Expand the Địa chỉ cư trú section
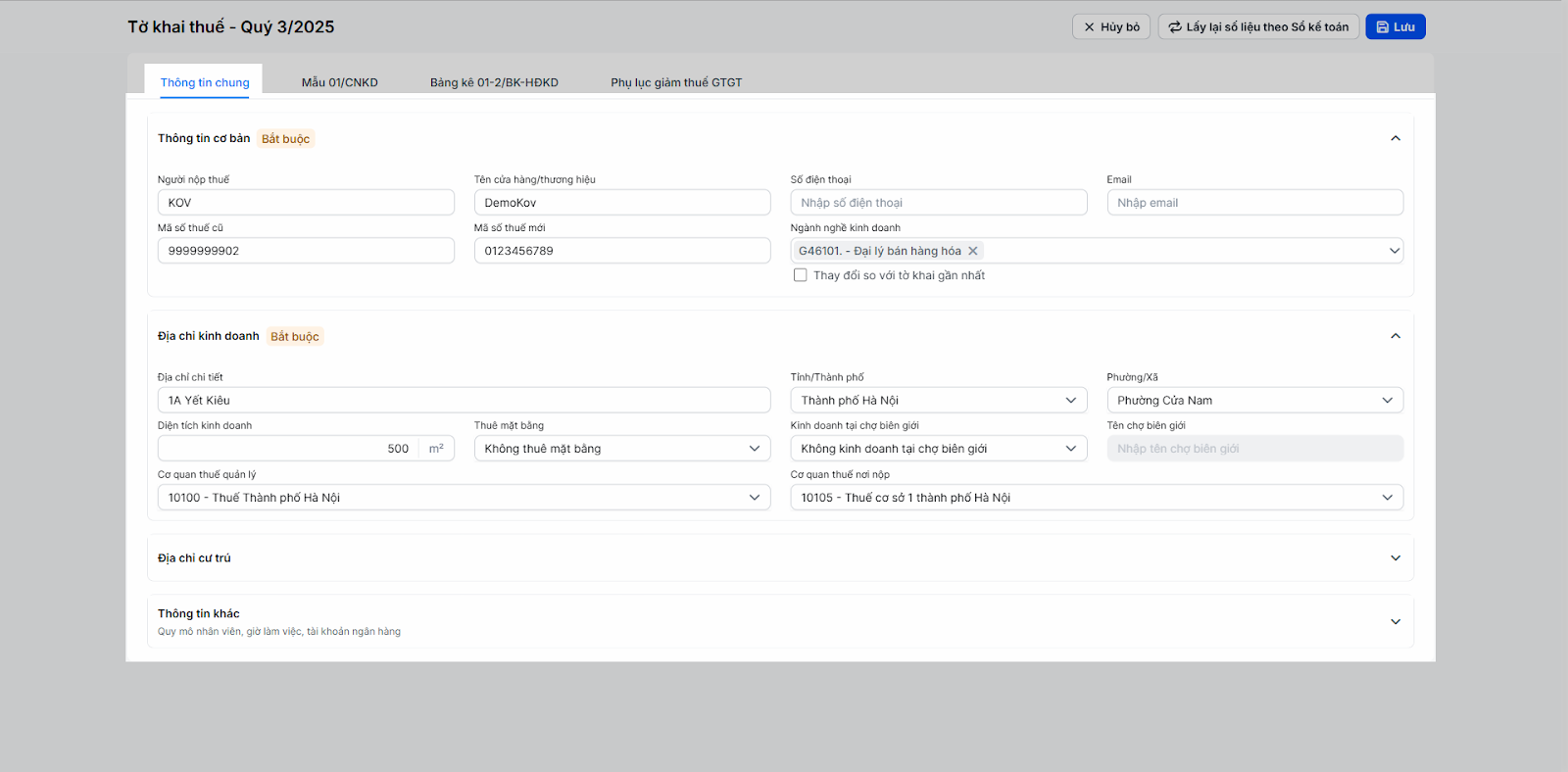The width and height of the screenshot is (1568, 772). (x=1396, y=558)
